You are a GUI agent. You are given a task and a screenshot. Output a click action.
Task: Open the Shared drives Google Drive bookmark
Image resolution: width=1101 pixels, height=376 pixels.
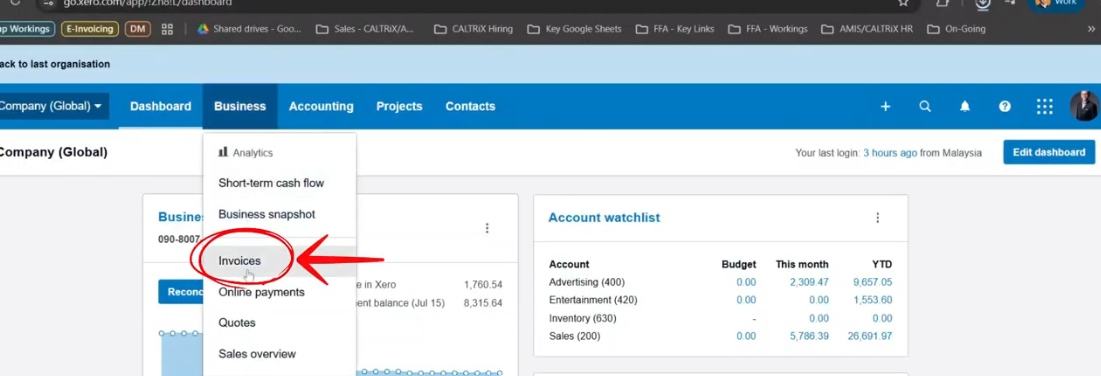[x=249, y=29]
